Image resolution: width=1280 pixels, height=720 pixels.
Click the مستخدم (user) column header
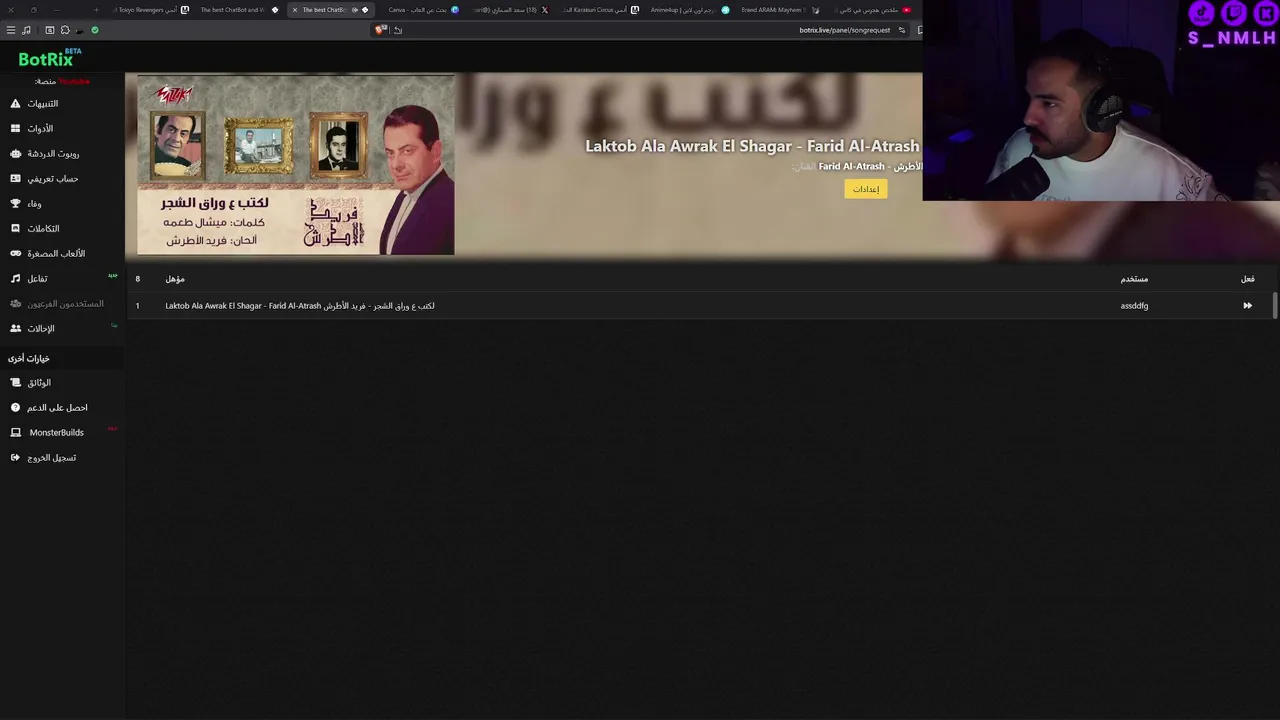(1134, 279)
